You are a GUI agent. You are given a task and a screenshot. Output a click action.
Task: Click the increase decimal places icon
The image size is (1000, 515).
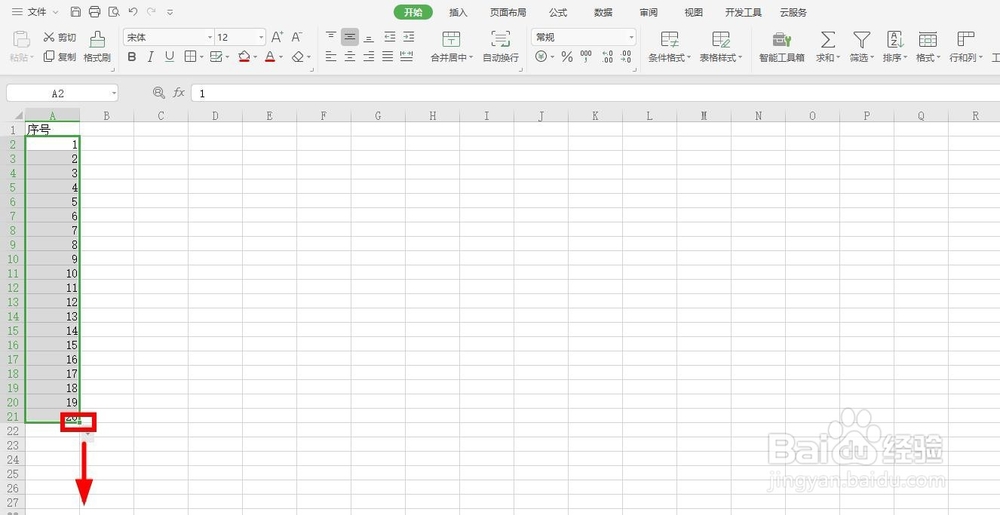coord(607,57)
